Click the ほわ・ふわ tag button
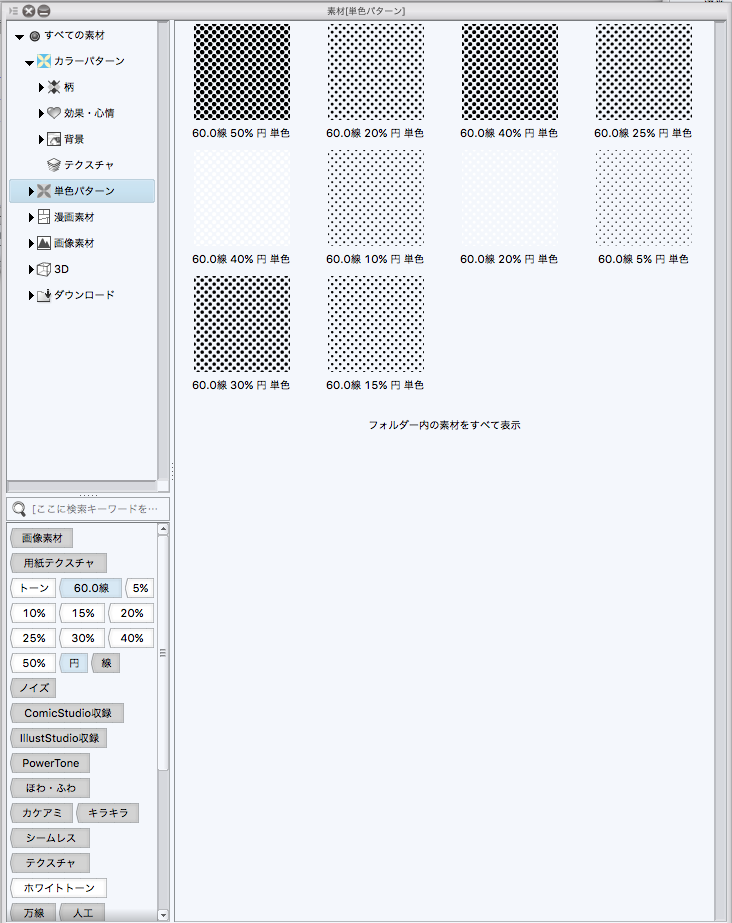 click(x=50, y=788)
